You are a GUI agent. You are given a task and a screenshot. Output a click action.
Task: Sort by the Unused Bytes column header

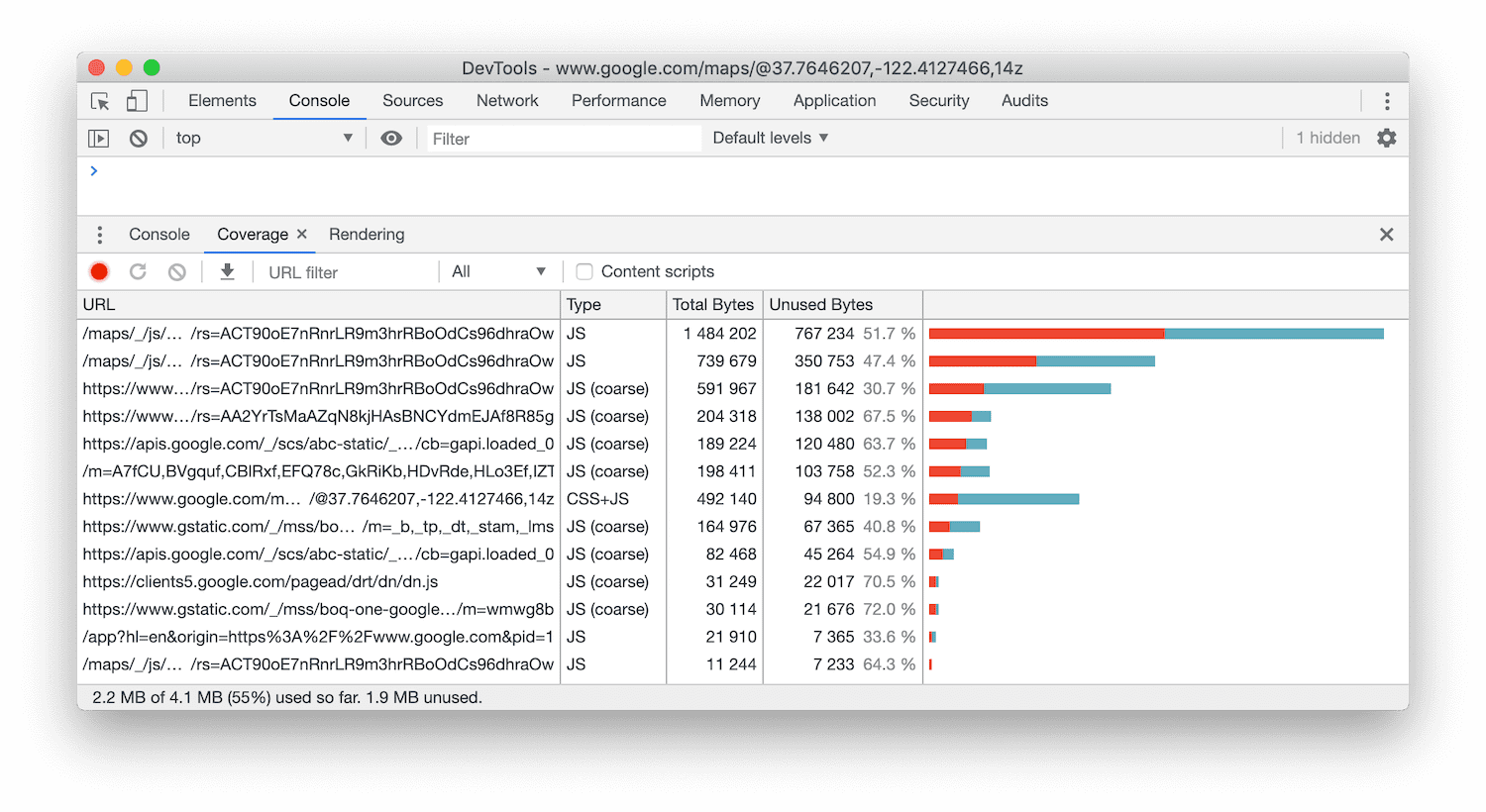(x=821, y=305)
